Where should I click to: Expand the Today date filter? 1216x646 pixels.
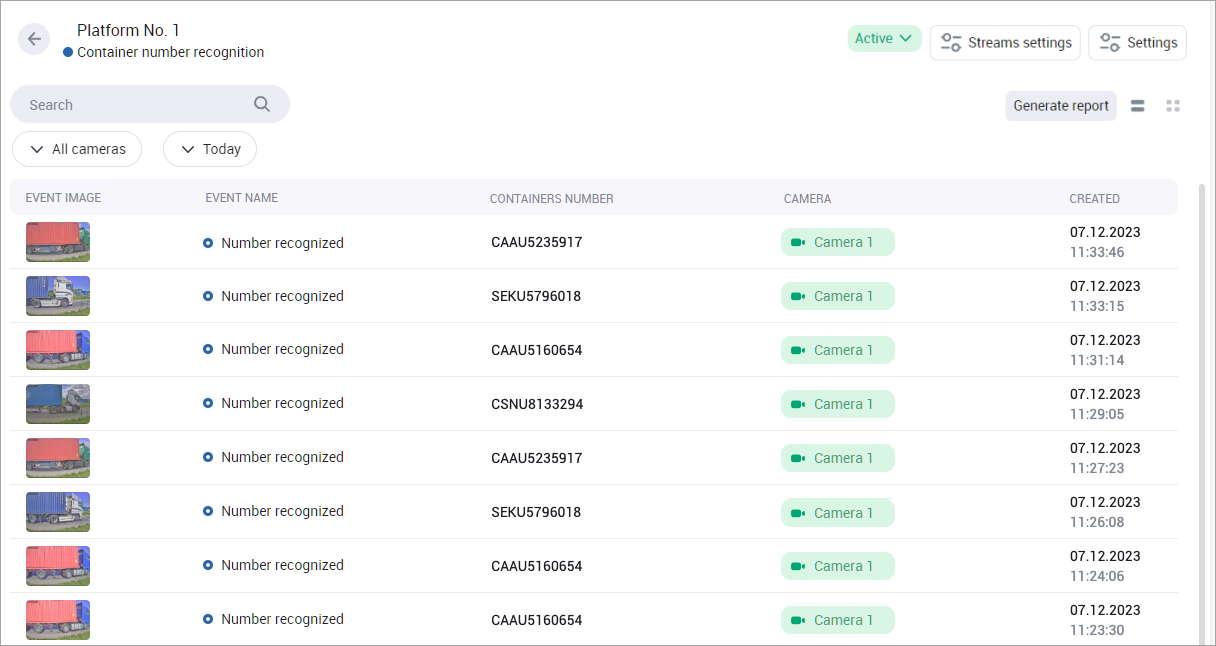pos(210,149)
